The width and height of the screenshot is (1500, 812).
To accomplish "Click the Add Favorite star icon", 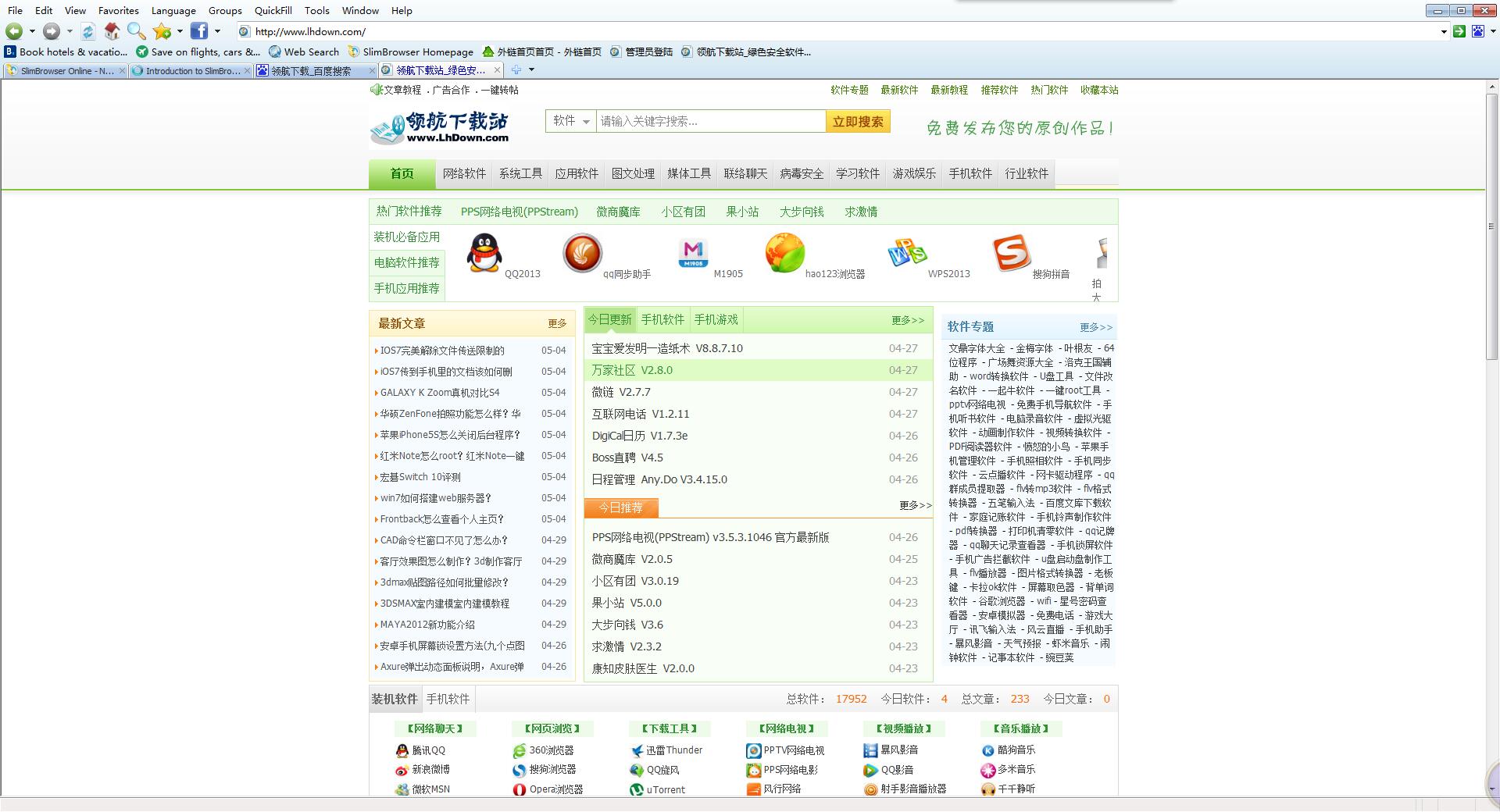I will 162,31.
